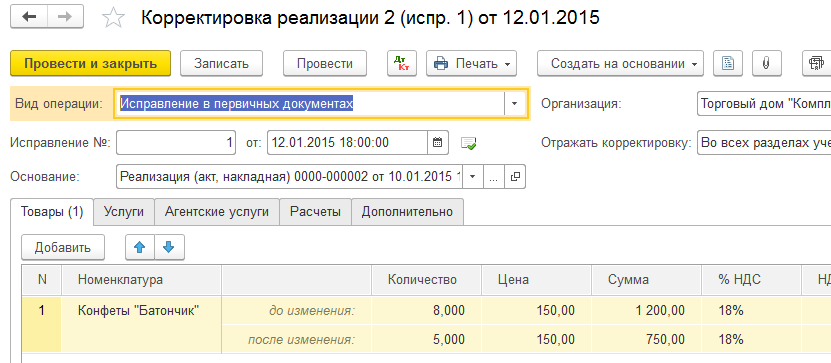The width and height of the screenshot is (831, 363).
Task: Click the Количество column header
Action: 427,280
